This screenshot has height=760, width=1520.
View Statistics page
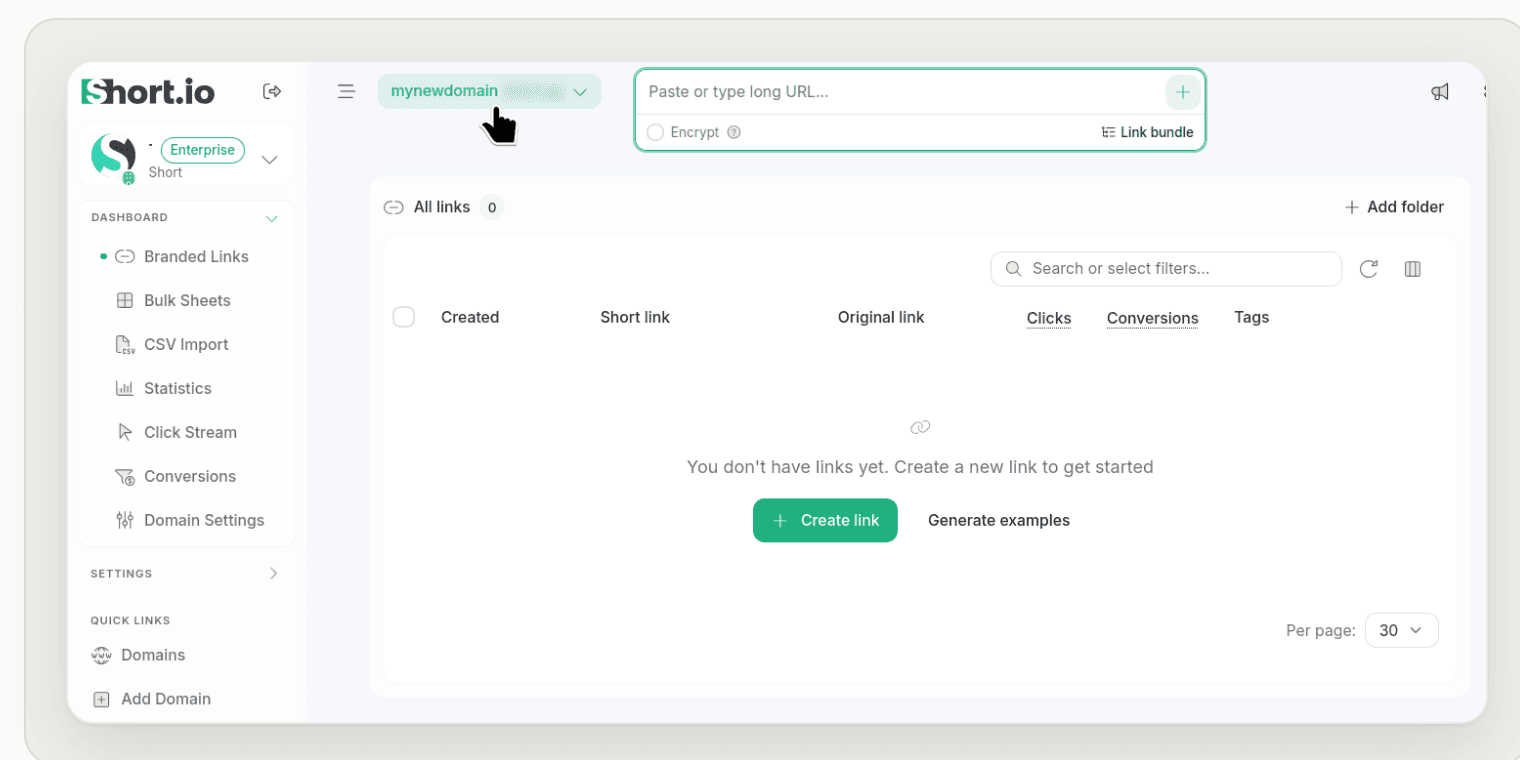[x=178, y=388]
